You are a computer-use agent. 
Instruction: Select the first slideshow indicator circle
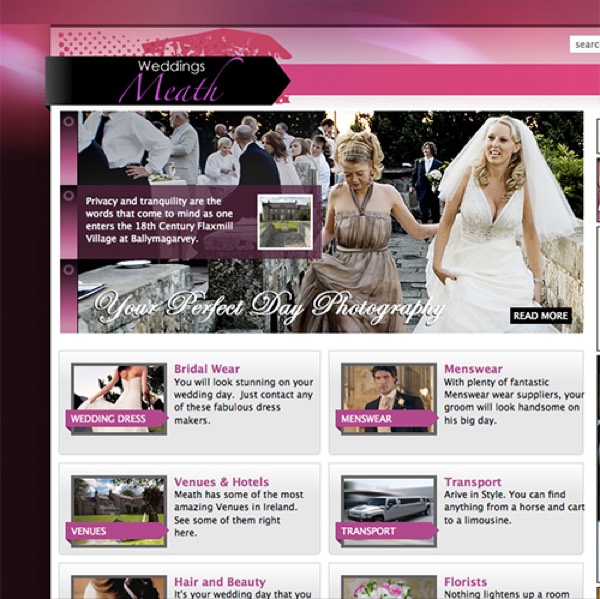point(69,121)
